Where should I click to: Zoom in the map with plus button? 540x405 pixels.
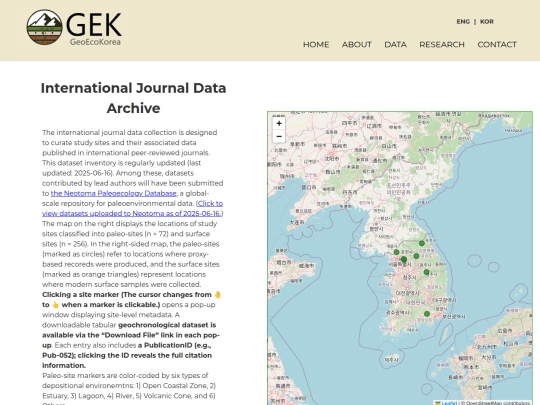coord(279,123)
